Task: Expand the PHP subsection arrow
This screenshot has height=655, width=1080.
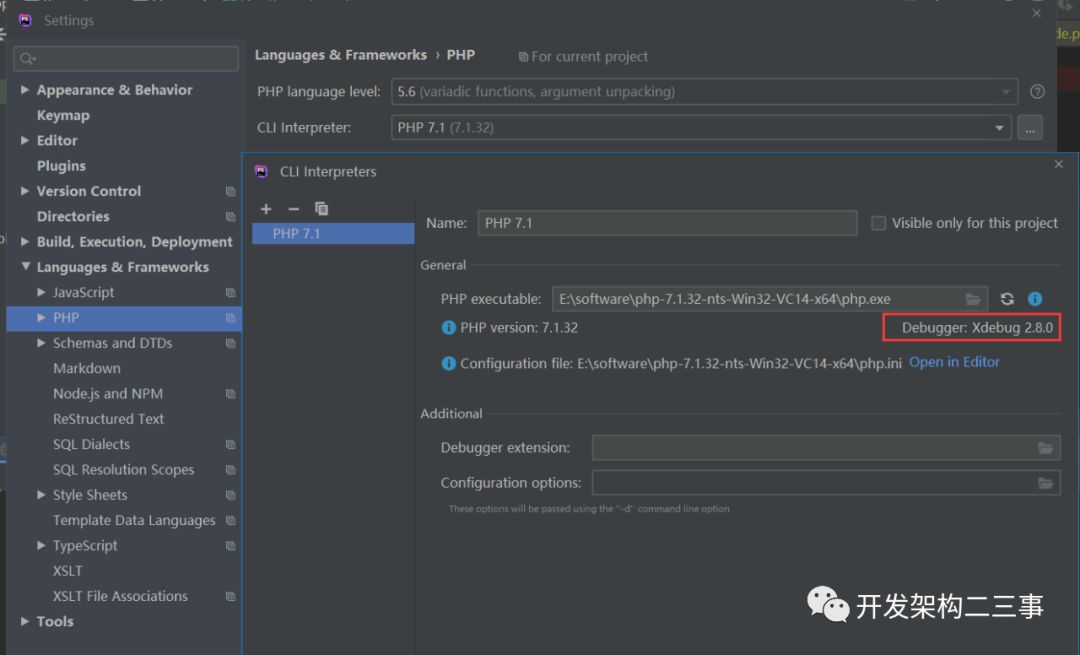Action: tap(41, 318)
